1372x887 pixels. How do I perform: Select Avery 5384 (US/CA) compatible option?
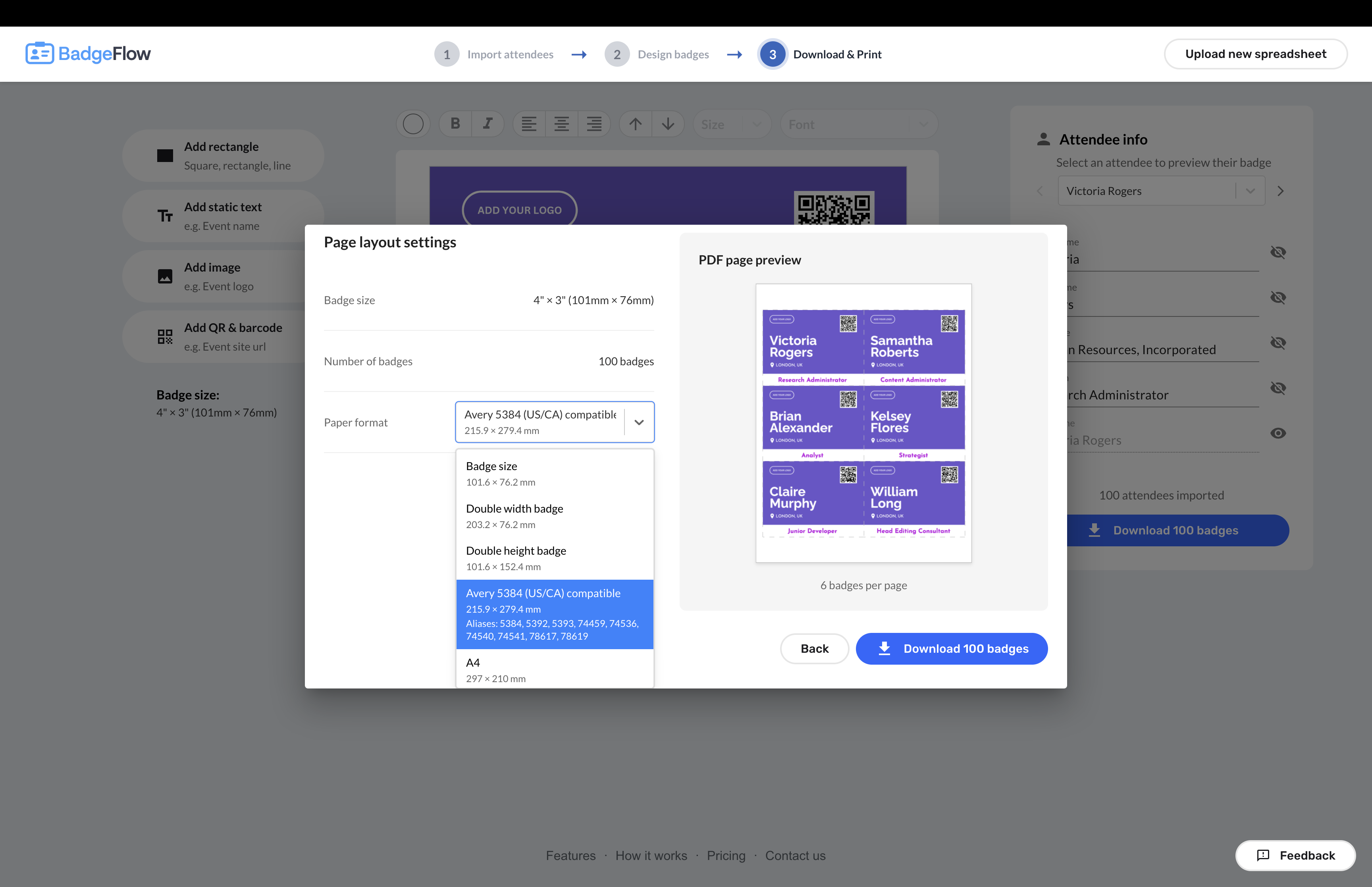(x=555, y=614)
